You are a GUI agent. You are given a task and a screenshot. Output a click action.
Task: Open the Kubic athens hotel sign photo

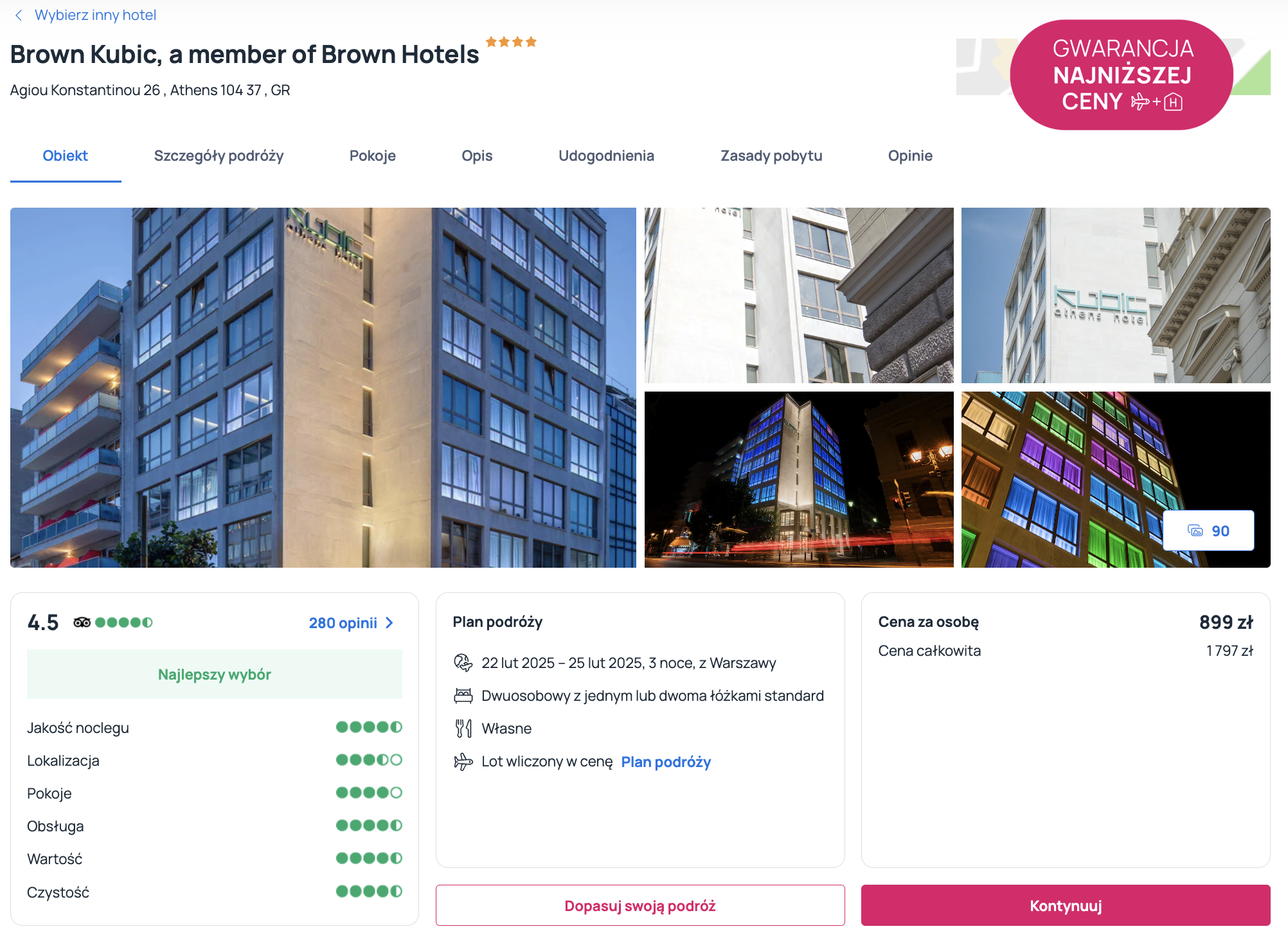1116,296
